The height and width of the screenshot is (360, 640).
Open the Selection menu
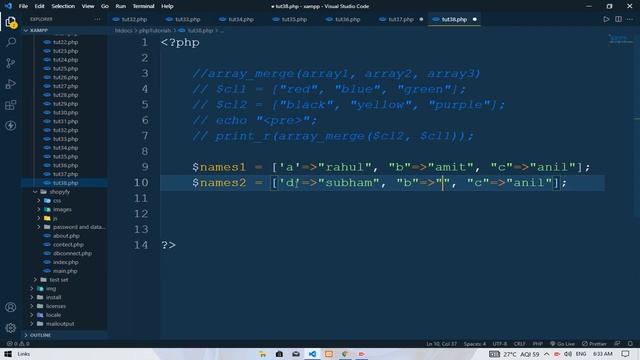(x=63, y=6)
